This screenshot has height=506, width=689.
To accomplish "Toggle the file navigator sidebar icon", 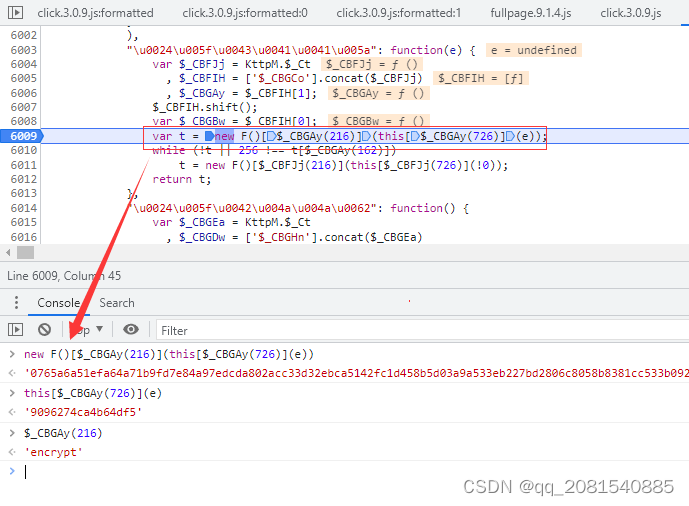I will (15, 12).
